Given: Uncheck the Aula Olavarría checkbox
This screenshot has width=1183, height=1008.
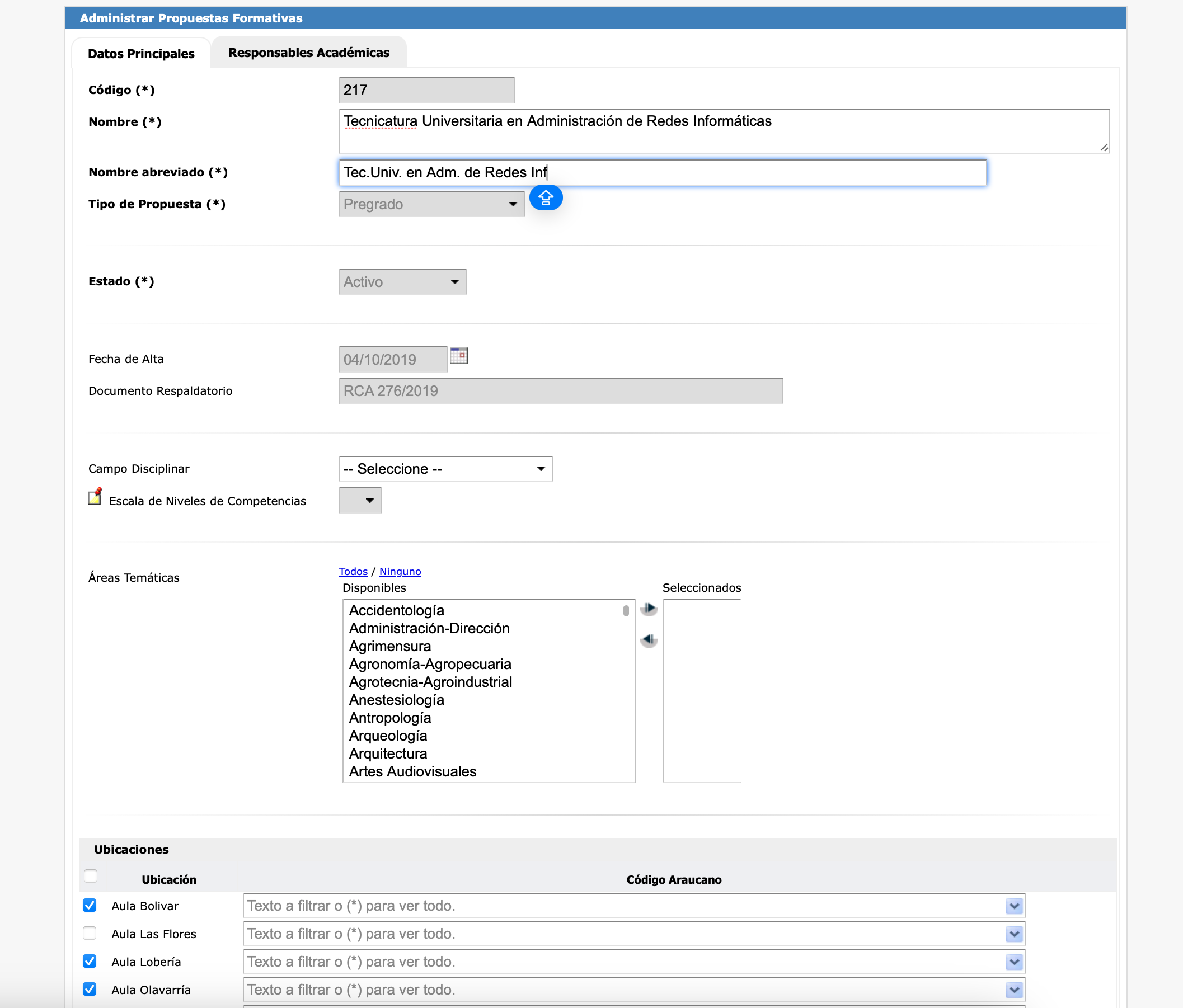Looking at the screenshot, I should [90, 989].
